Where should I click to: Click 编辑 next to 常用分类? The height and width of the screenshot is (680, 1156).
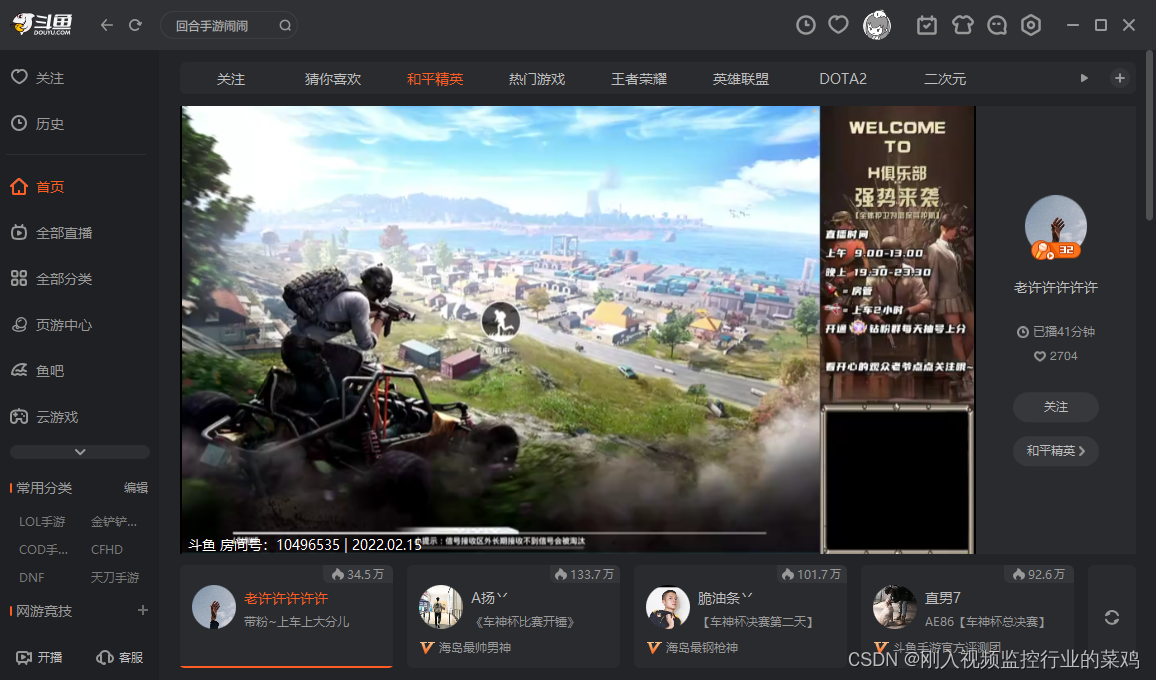pyautogui.click(x=136, y=488)
